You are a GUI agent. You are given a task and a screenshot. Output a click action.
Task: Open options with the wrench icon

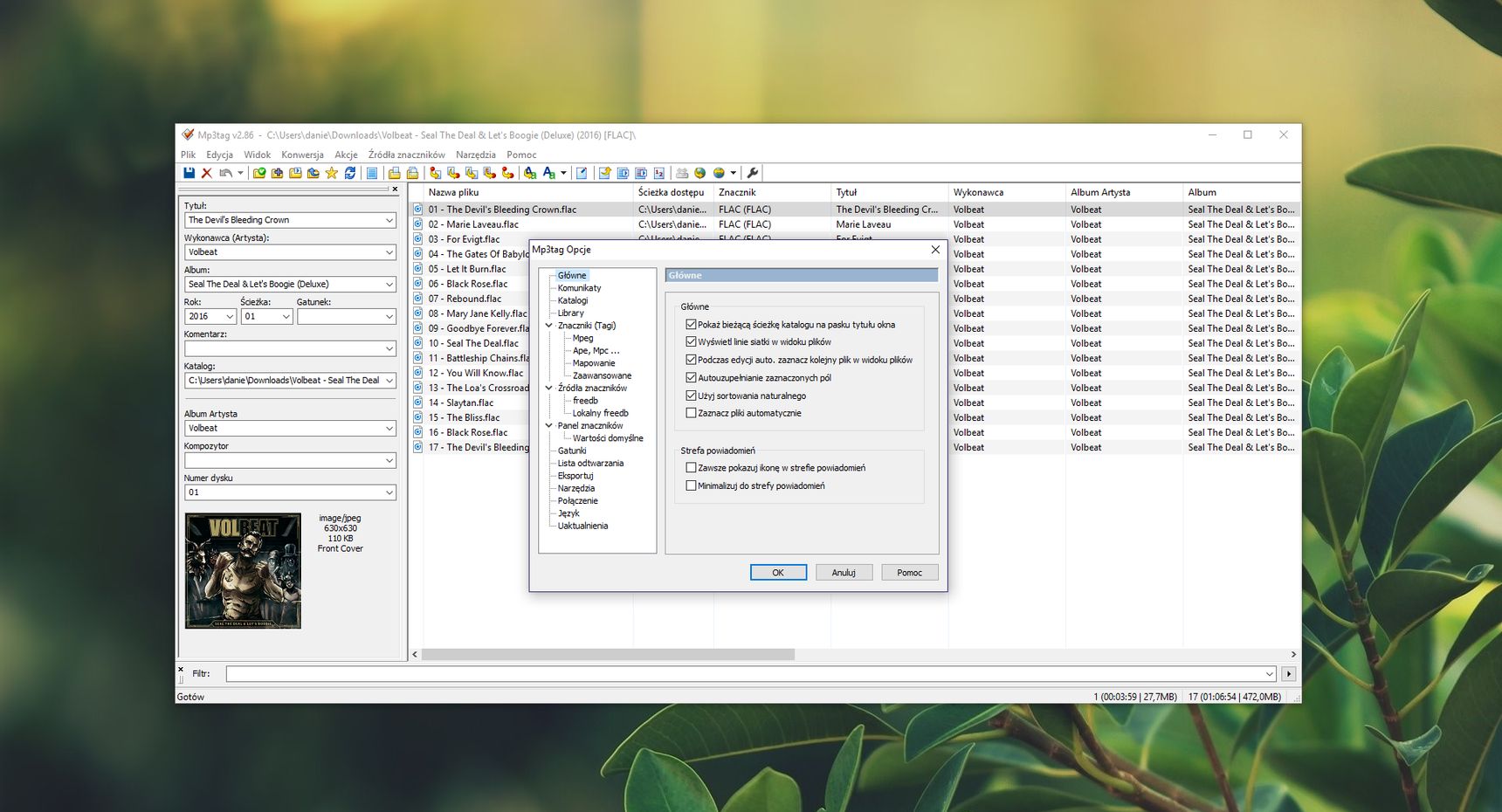click(753, 173)
